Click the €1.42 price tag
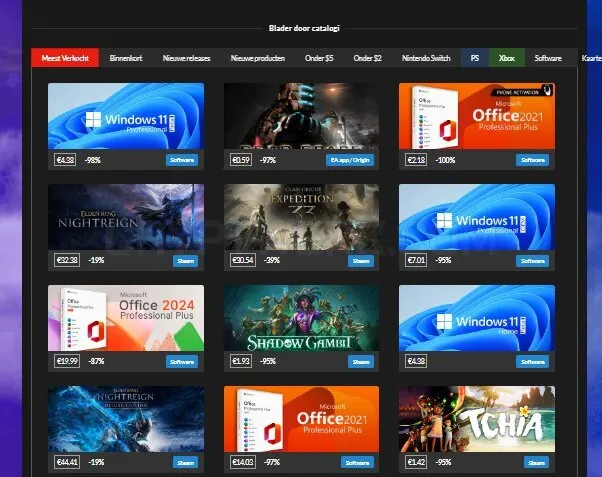 click(x=416, y=462)
